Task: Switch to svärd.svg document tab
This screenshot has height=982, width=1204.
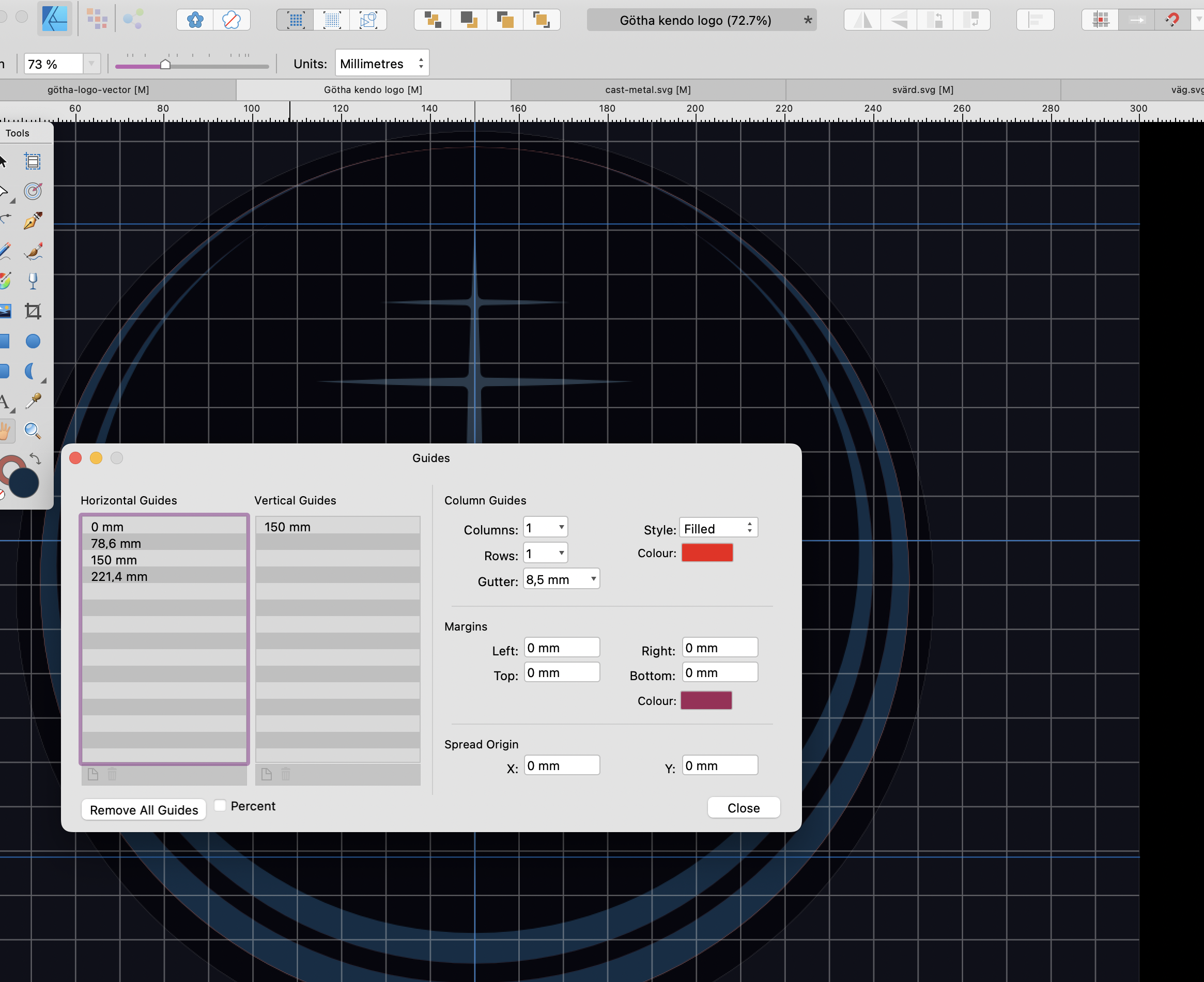Action: pyautogui.click(x=923, y=89)
